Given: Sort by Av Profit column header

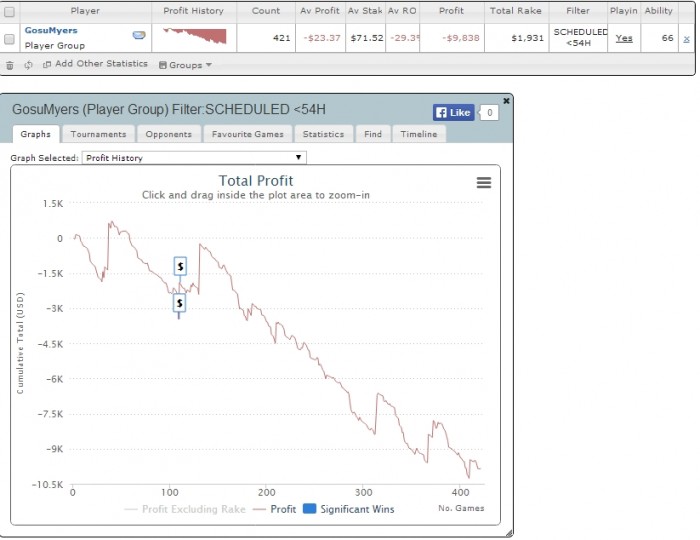Looking at the screenshot, I should coord(320,11).
